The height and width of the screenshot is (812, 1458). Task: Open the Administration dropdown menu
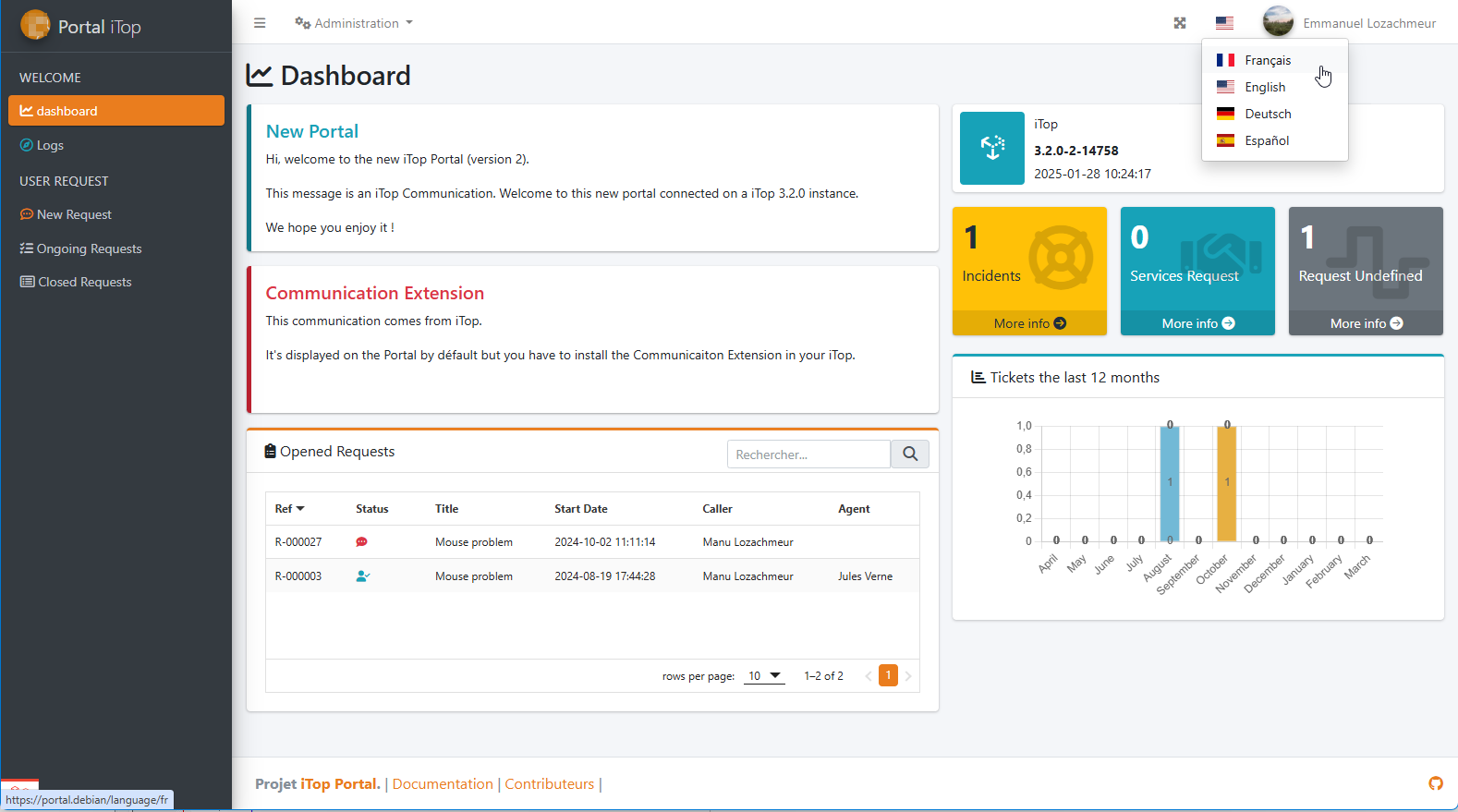point(354,23)
